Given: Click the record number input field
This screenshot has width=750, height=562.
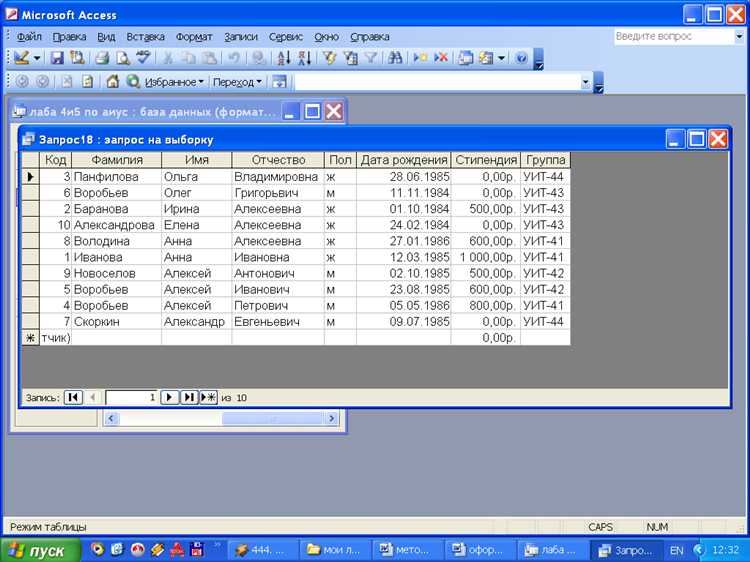Looking at the screenshot, I should (x=131, y=397).
